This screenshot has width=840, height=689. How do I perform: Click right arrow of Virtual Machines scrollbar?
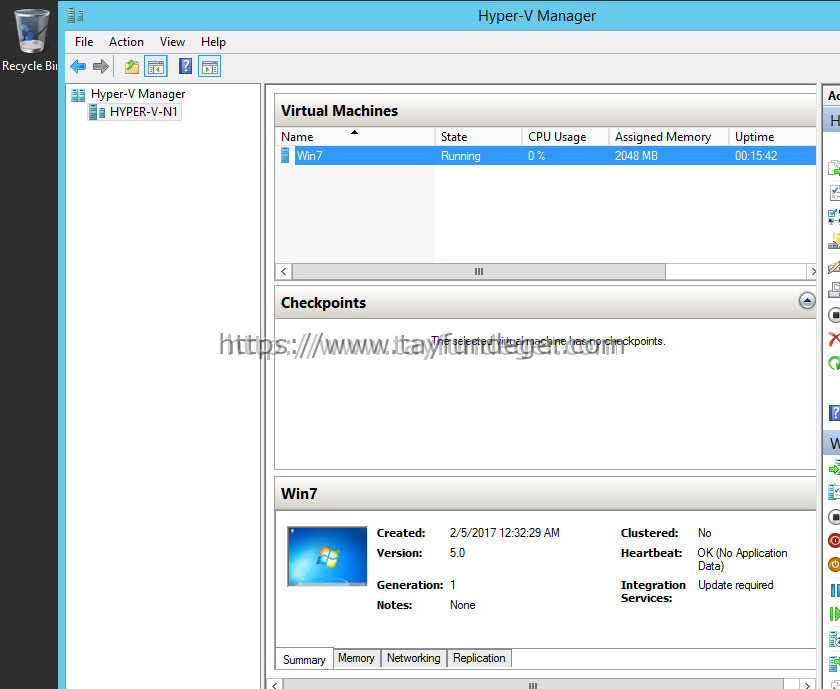(813, 272)
